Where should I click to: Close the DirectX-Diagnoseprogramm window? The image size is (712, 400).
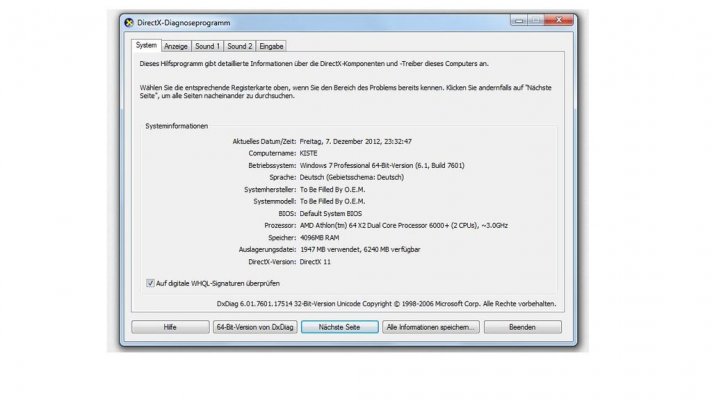pos(559,20)
